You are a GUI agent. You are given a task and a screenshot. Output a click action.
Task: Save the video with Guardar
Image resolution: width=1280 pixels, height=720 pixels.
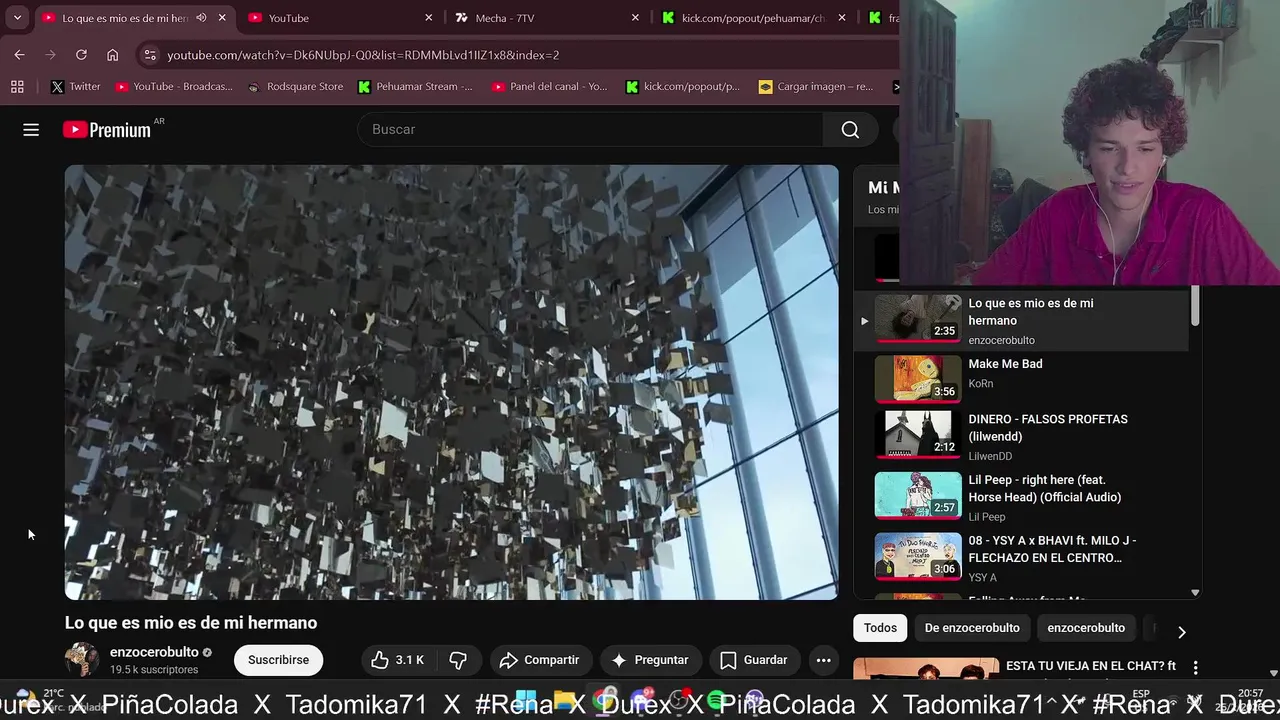(x=754, y=660)
